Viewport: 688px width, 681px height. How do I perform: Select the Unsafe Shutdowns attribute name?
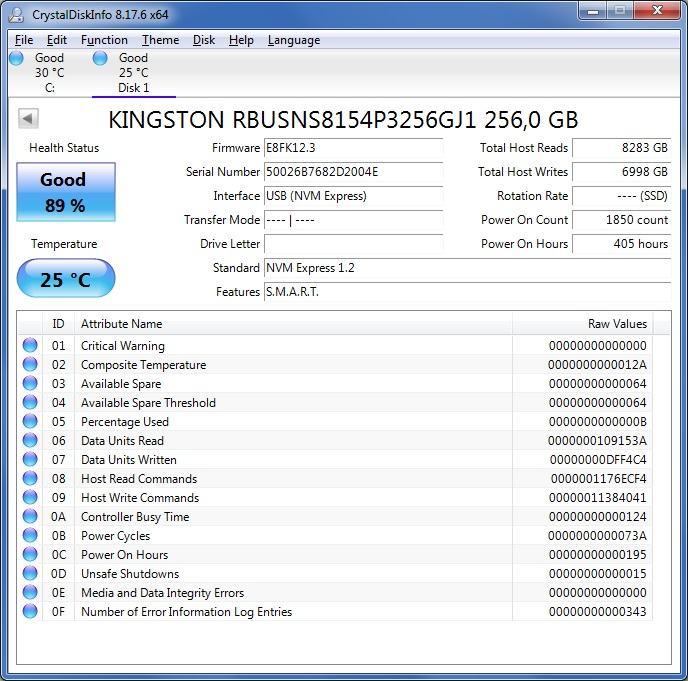click(x=130, y=574)
